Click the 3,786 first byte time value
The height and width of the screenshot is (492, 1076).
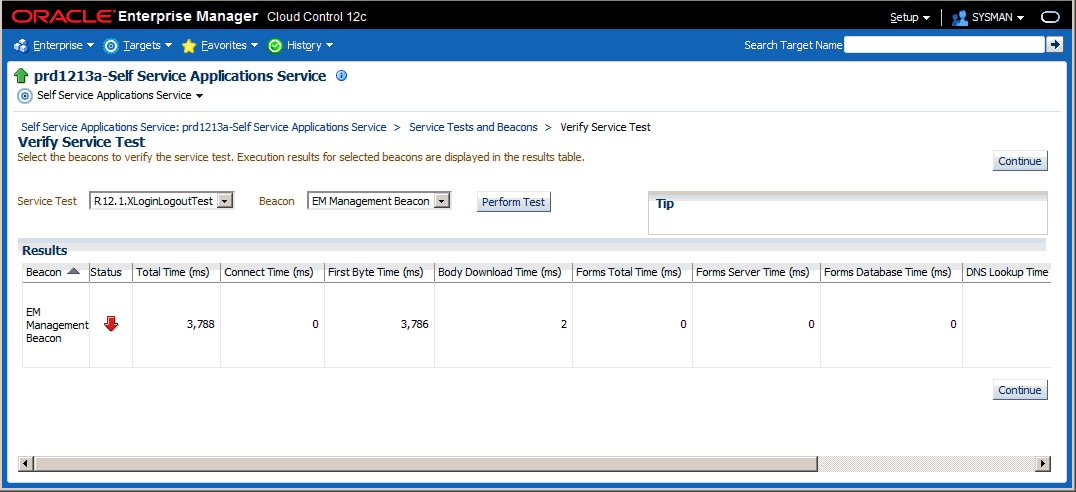tap(414, 325)
